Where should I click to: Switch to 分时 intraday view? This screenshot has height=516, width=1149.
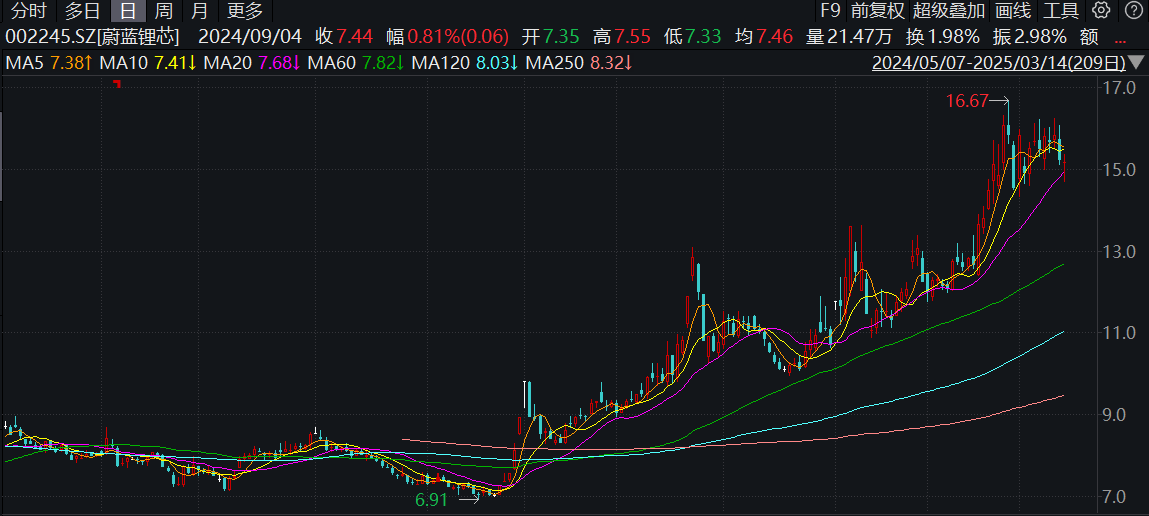pyautogui.click(x=29, y=10)
